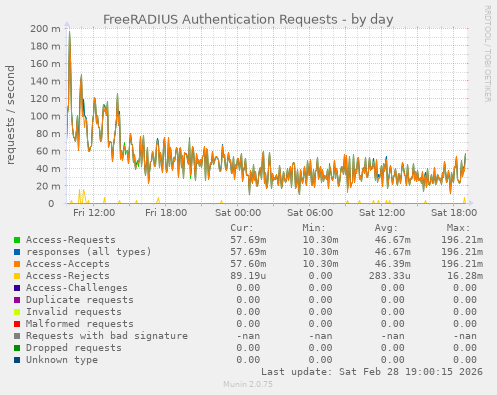The image size is (497, 395).
Task: Click the dark green Dropped requests swatch
Action: pos(17,348)
